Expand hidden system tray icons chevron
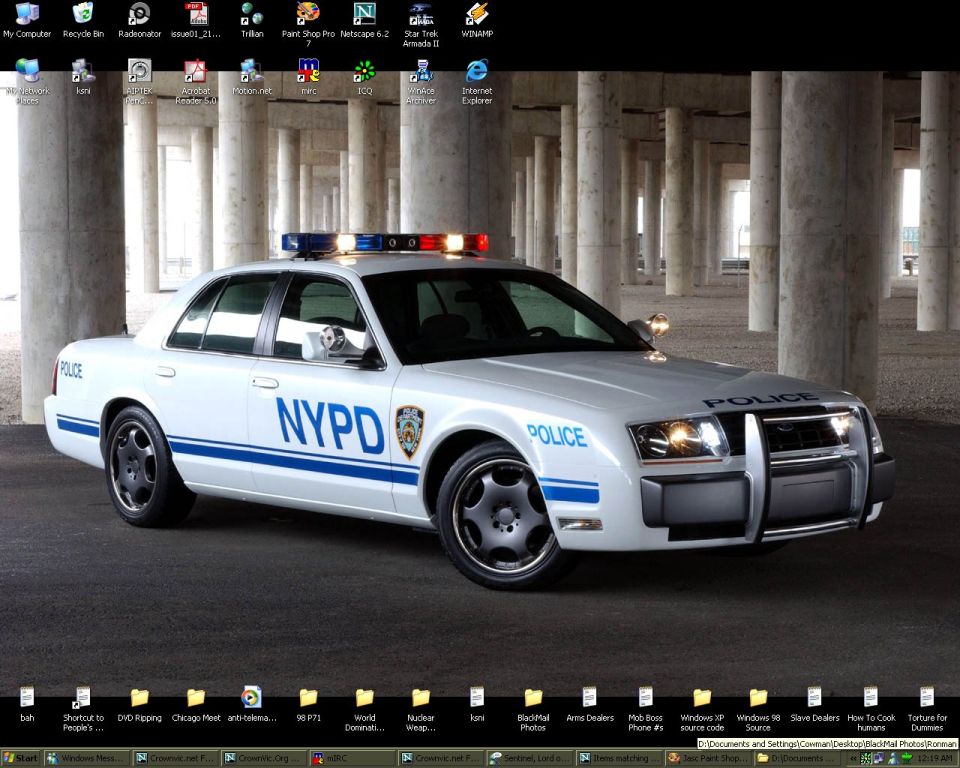The width and height of the screenshot is (960, 768). coord(852,758)
